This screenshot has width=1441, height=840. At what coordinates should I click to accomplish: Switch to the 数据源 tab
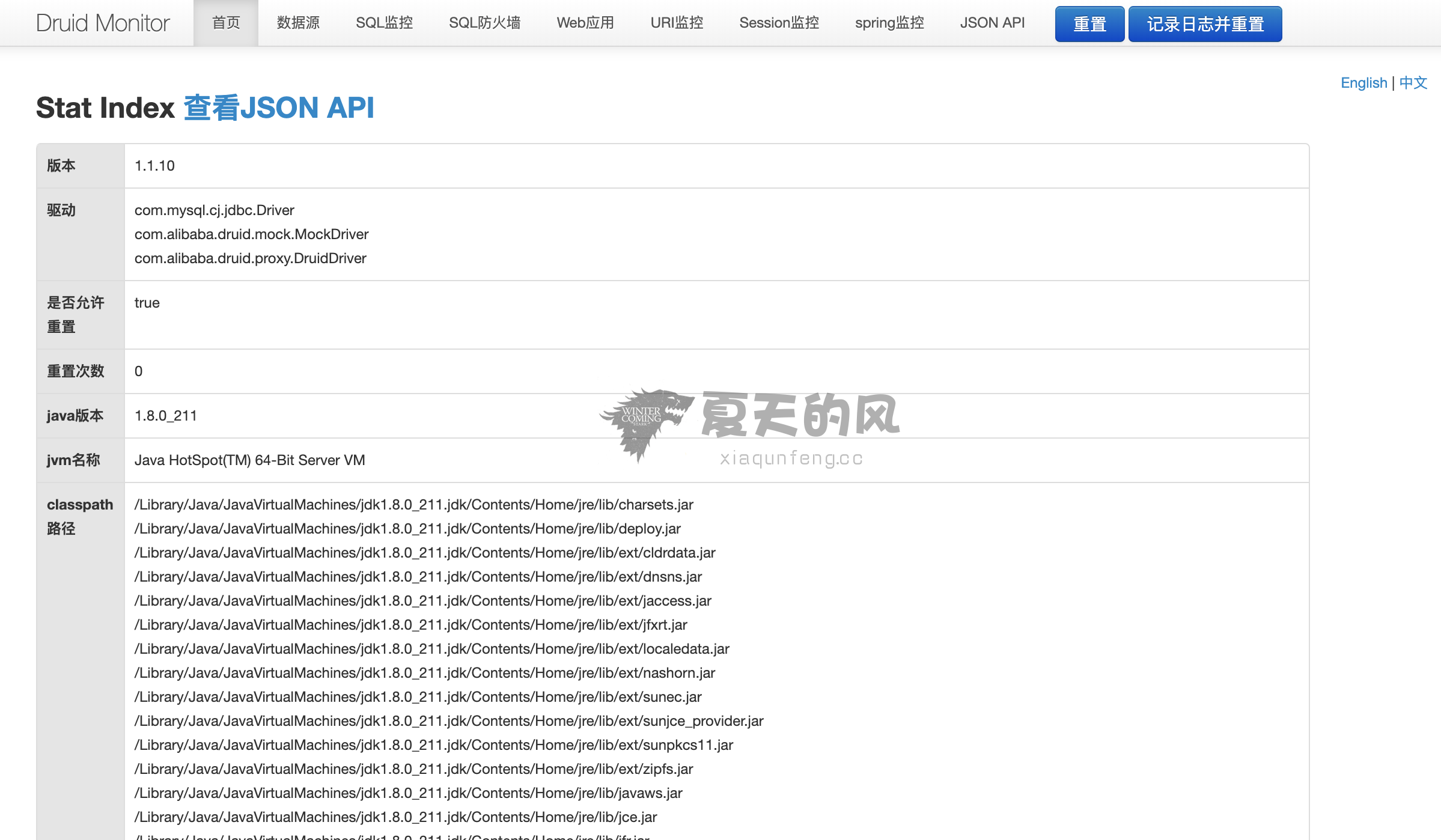pyautogui.click(x=298, y=23)
